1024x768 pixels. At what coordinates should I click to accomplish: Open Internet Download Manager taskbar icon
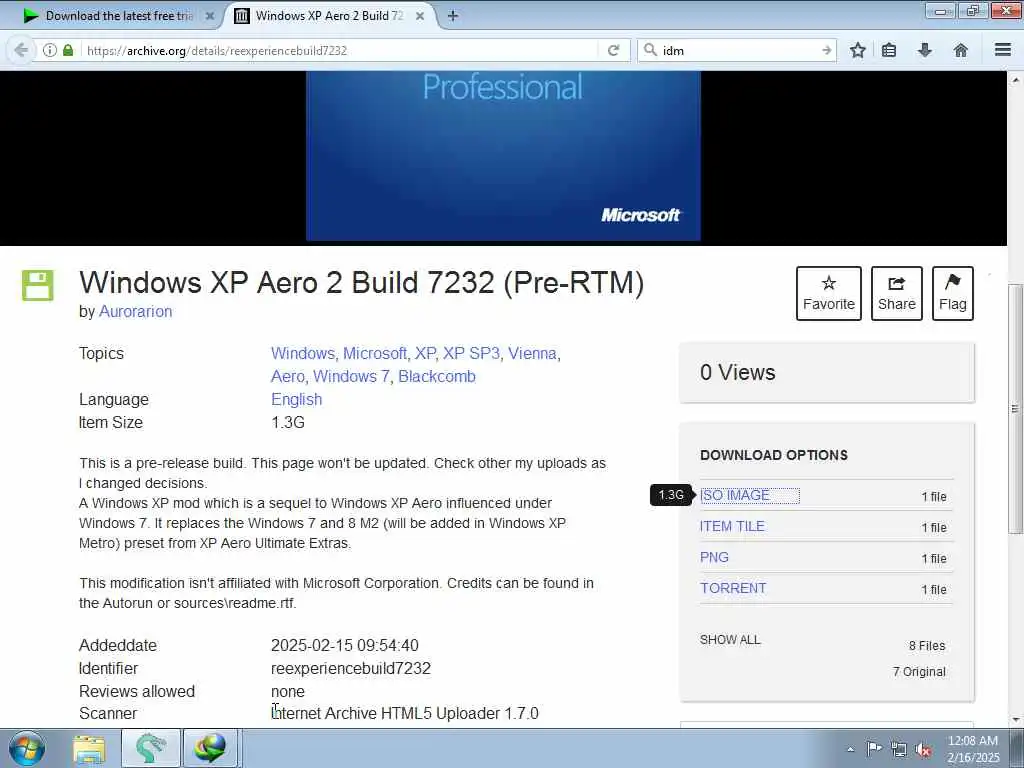210,748
